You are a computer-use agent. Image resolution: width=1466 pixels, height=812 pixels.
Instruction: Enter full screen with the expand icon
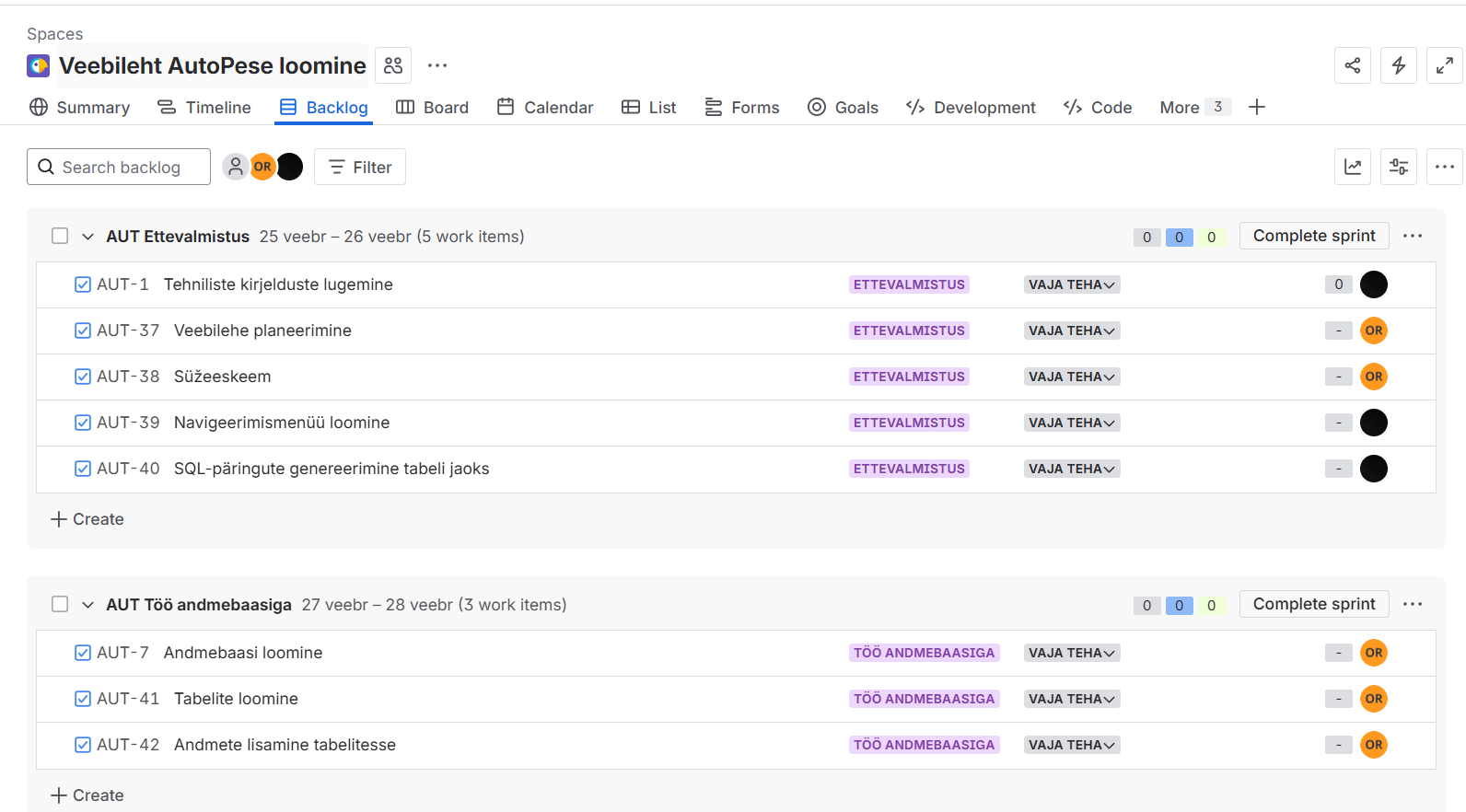coord(1444,65)
